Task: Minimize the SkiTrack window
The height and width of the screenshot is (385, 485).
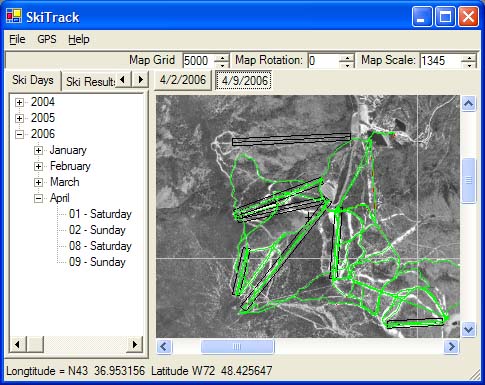Action: (x=422, y=17)
